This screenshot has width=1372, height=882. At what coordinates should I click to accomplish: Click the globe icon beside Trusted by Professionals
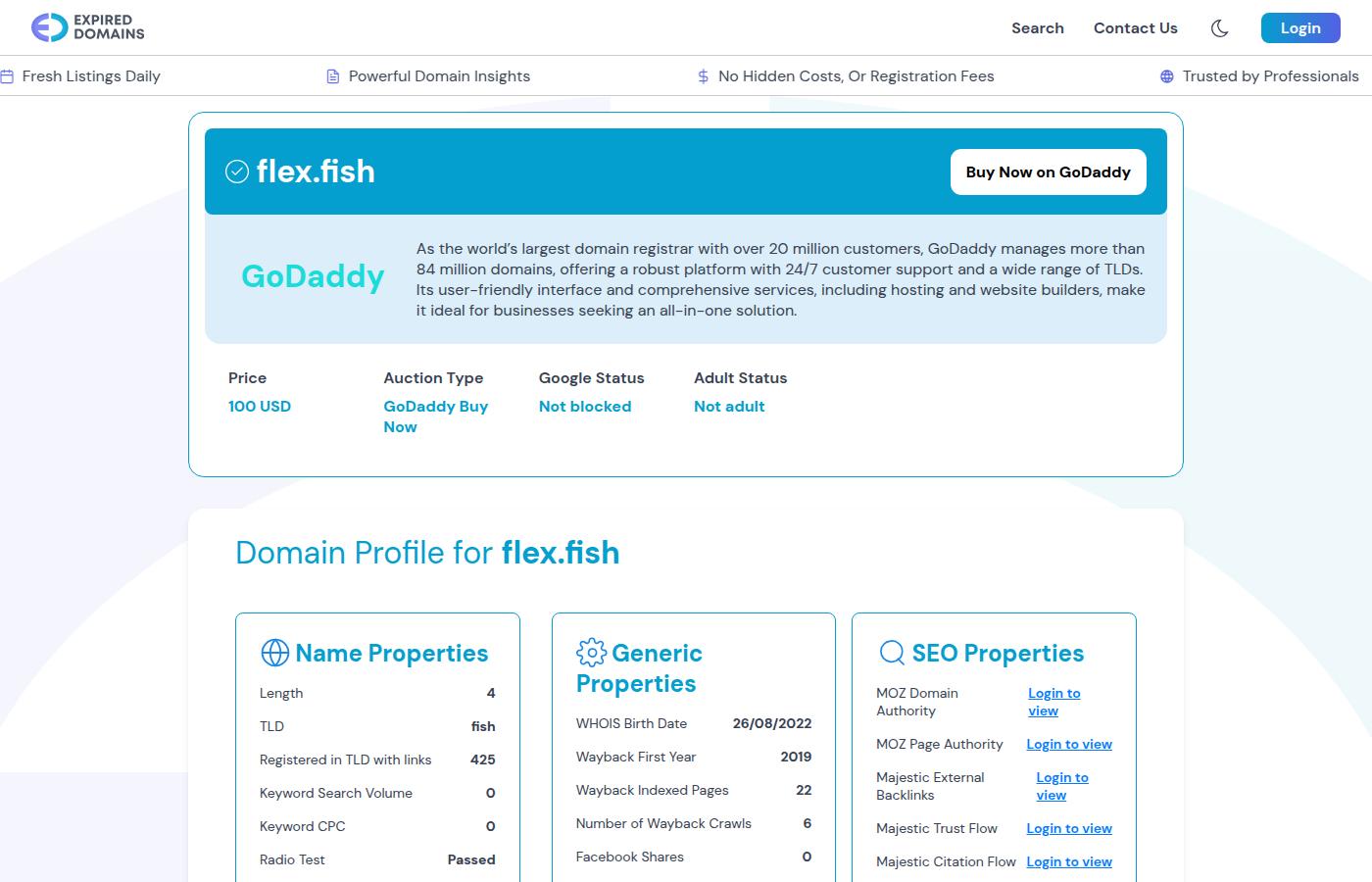[1166, 76]
